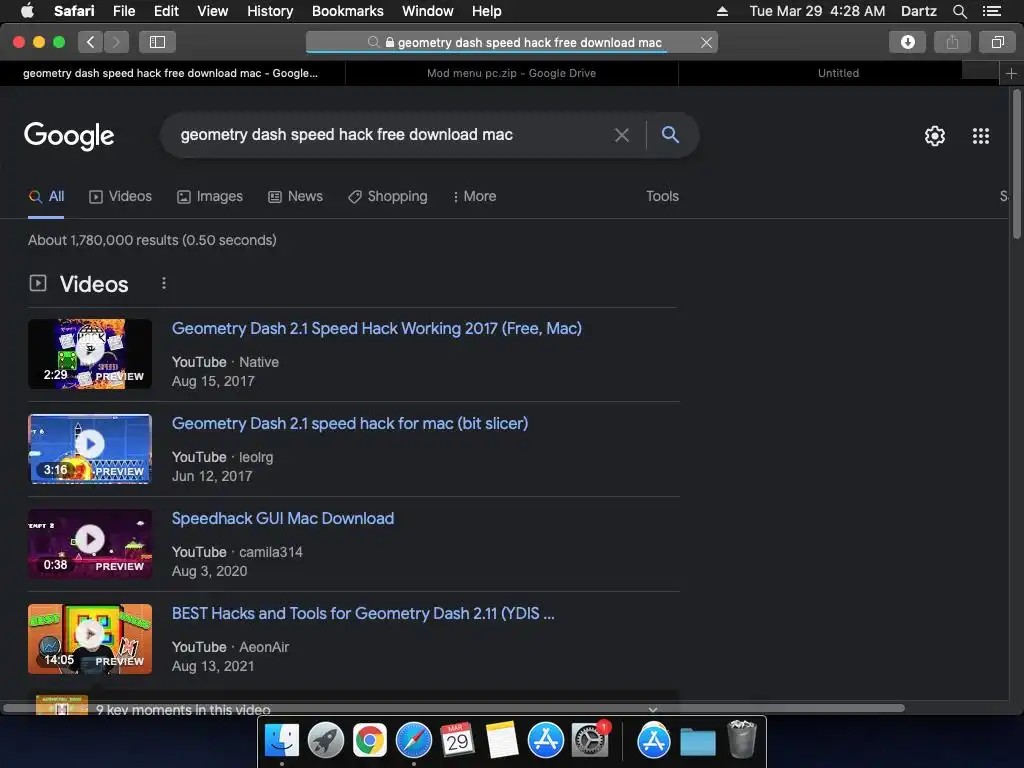Open System Preferences from the Dock
The height and width of the screenshot is (768, 1024).
(590, 741)
